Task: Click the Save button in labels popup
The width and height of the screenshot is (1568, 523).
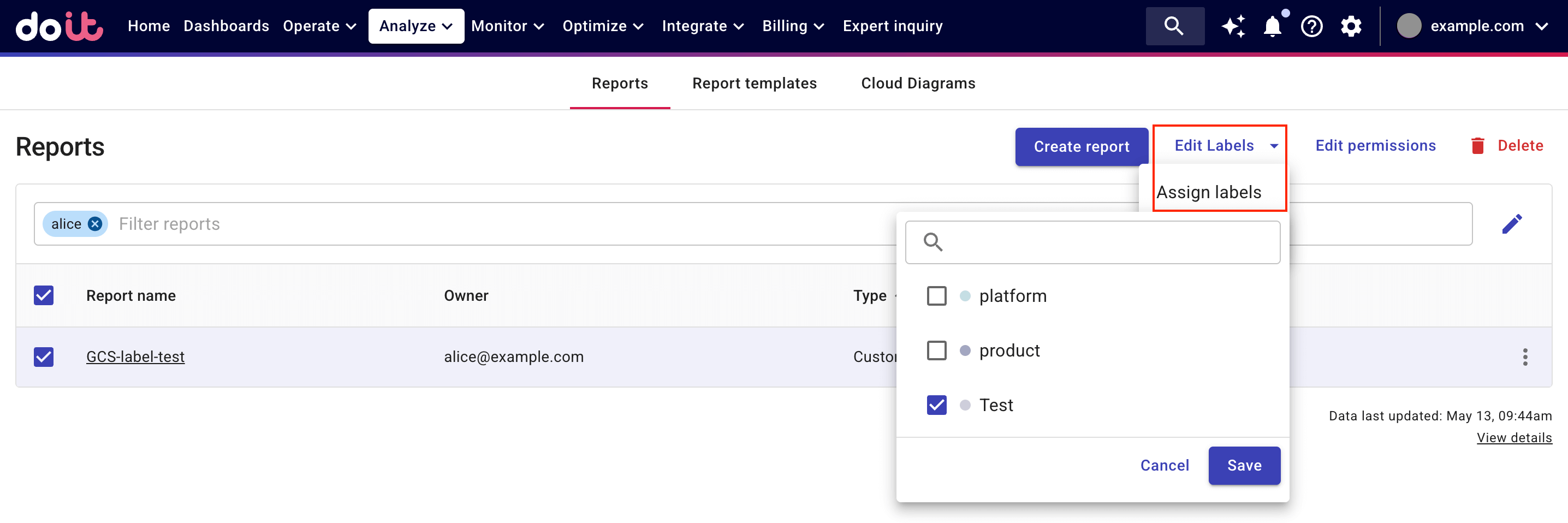Action: (1244, 465)
